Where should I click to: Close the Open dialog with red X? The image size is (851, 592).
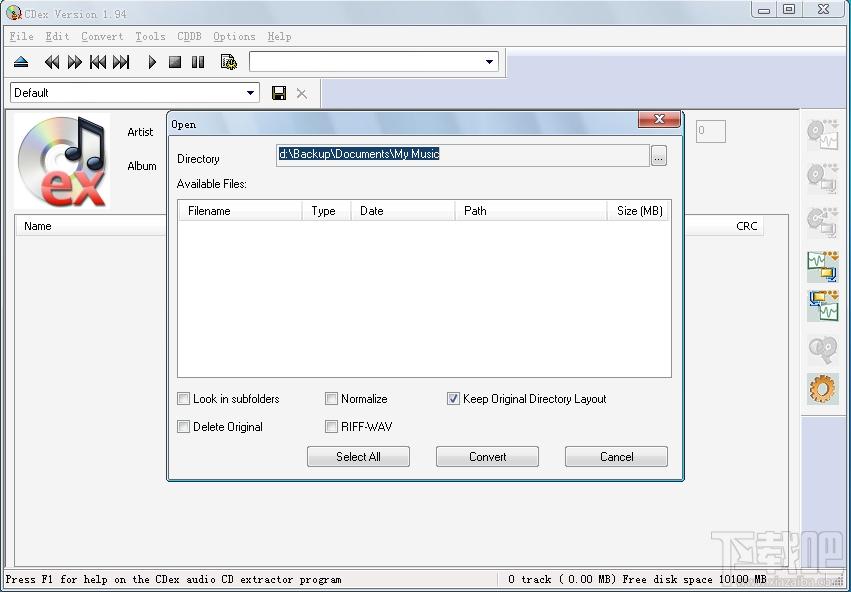point(659,119)
